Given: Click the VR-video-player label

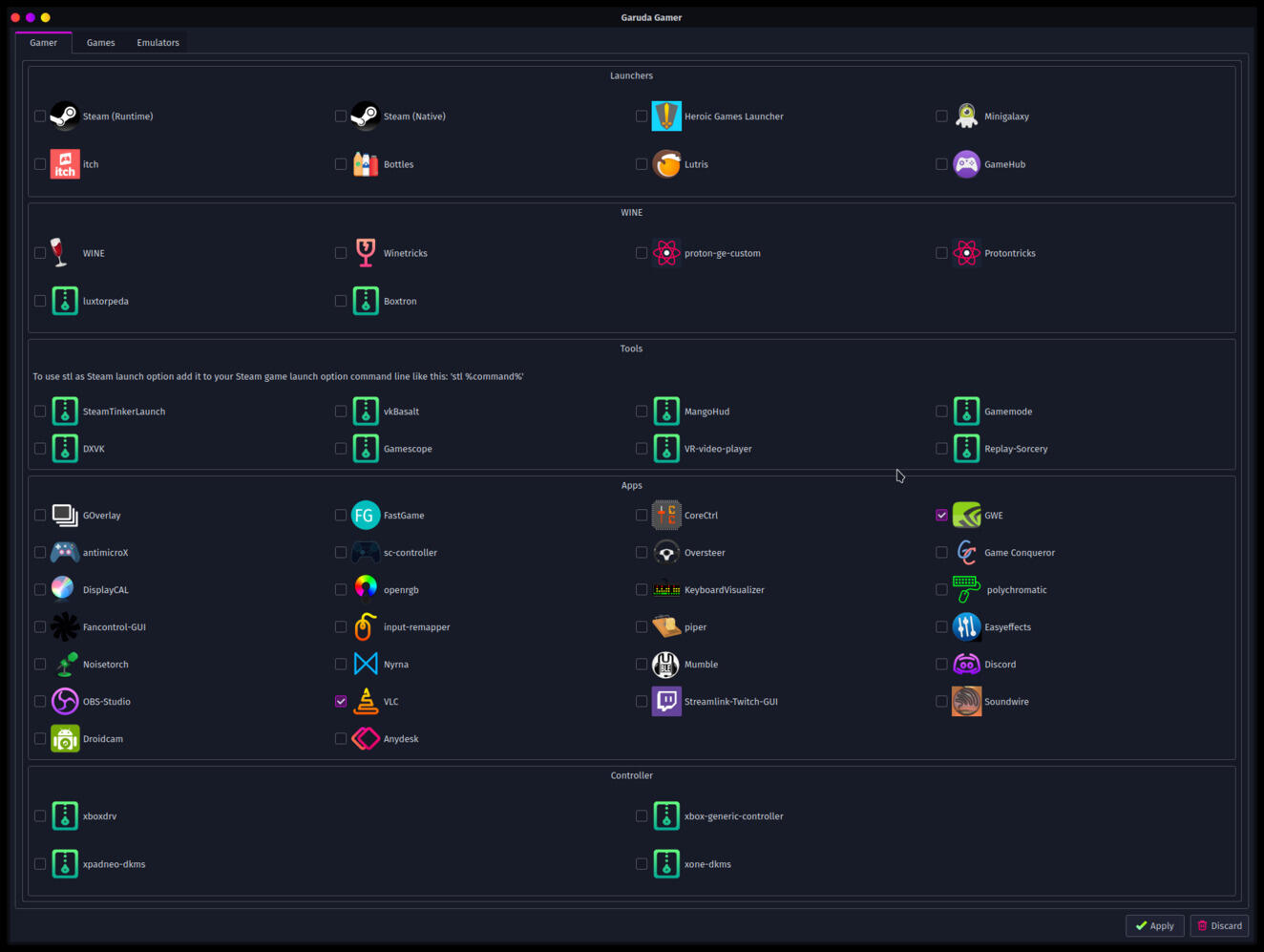Looking at the screenshot, I should point(718,449).
